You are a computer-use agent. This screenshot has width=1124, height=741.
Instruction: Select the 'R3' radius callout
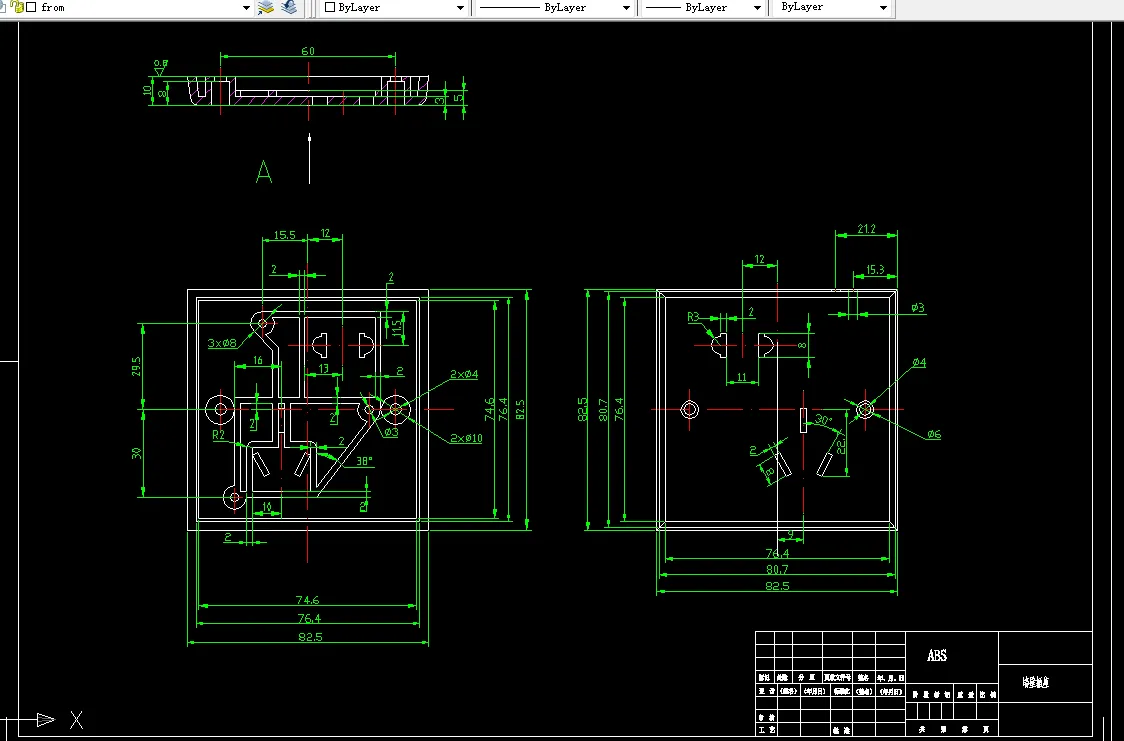point(692,316)
